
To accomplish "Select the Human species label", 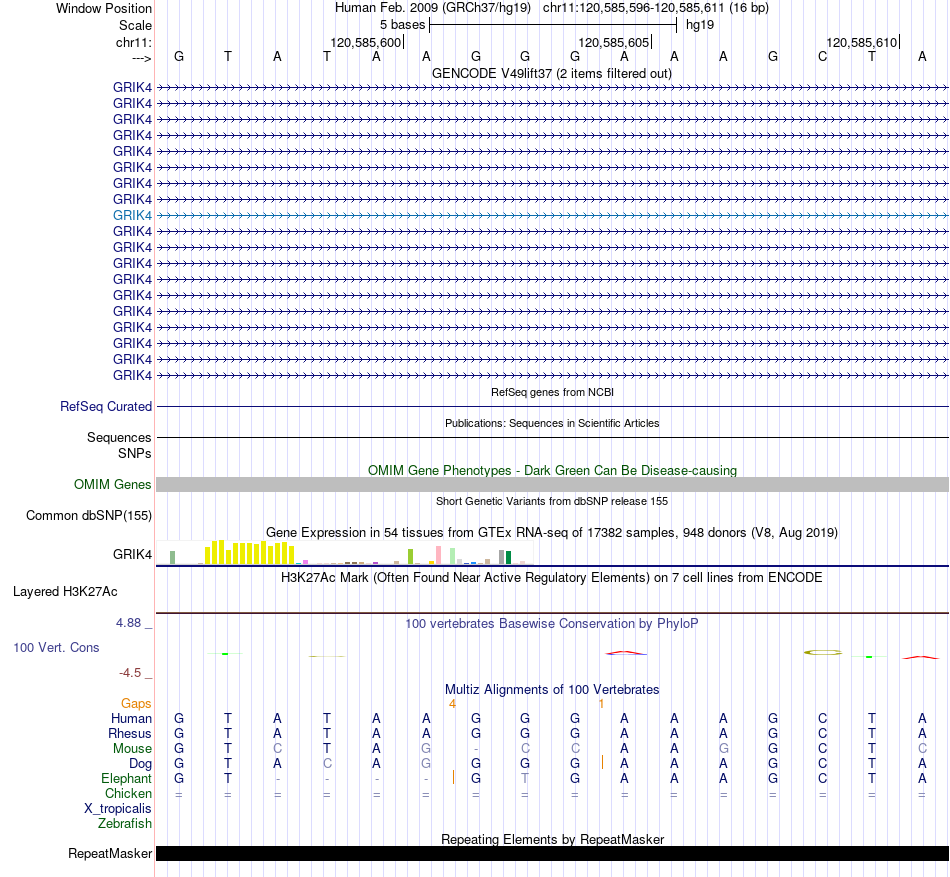I will point(131,718).
